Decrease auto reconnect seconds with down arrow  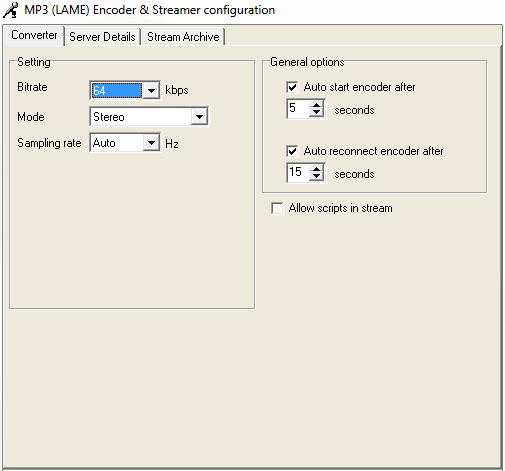(316, 177)
